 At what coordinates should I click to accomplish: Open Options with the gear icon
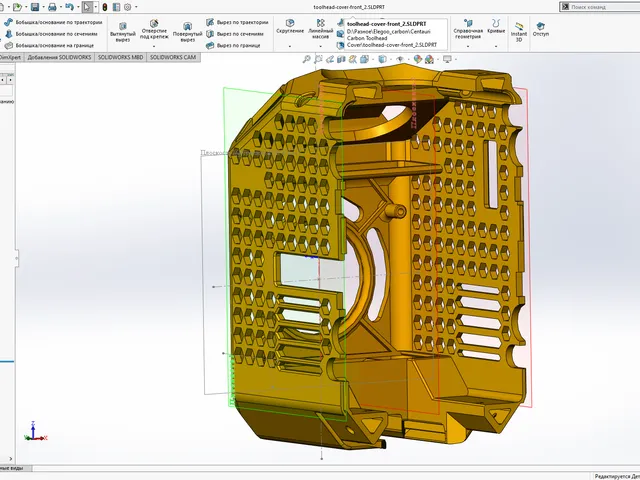click(128, 7)
